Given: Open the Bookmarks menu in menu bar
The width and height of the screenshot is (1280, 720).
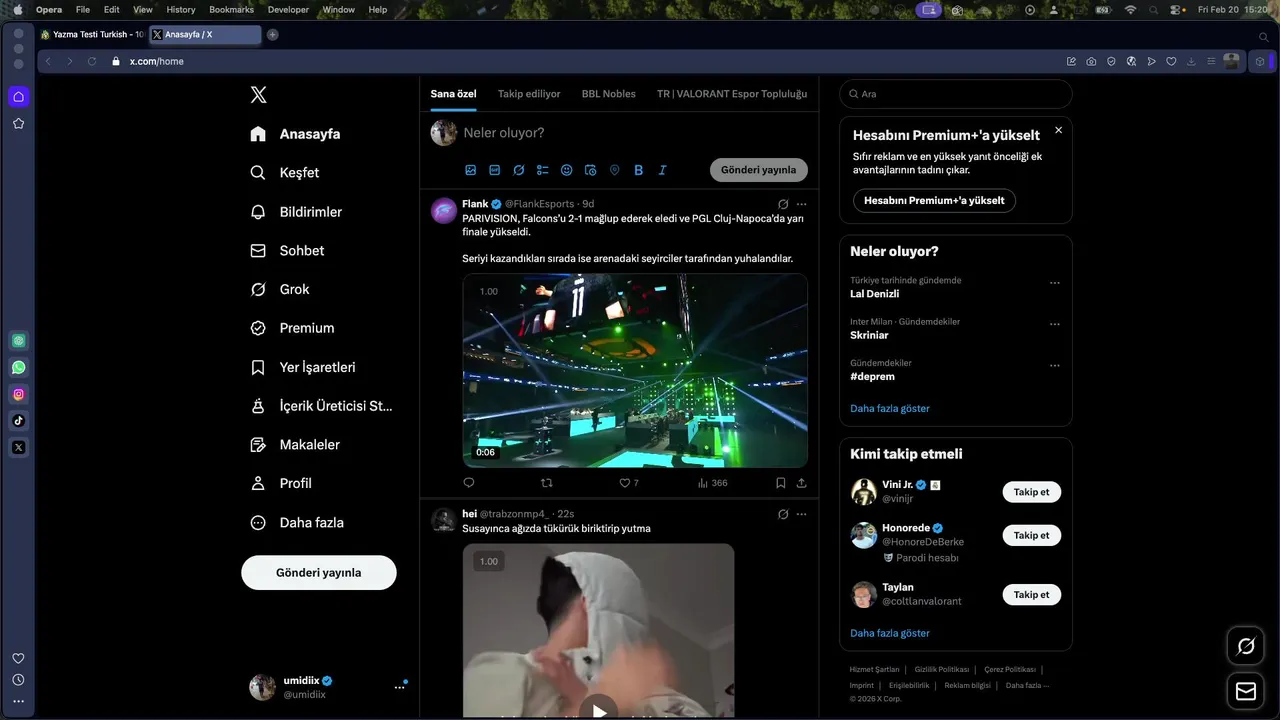Looking at the screenshot, I should pos(231,9).
